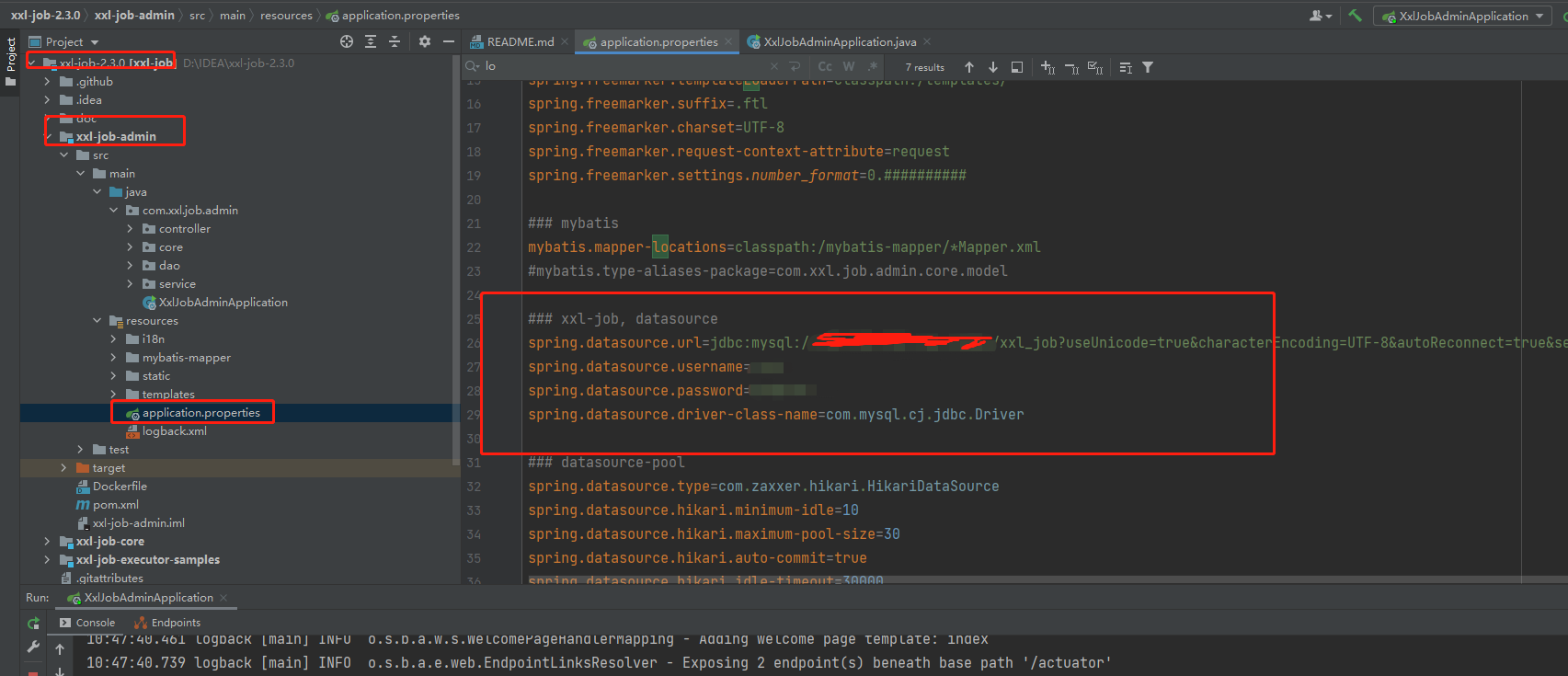Locate opened file in Project tree

(347, 41)
